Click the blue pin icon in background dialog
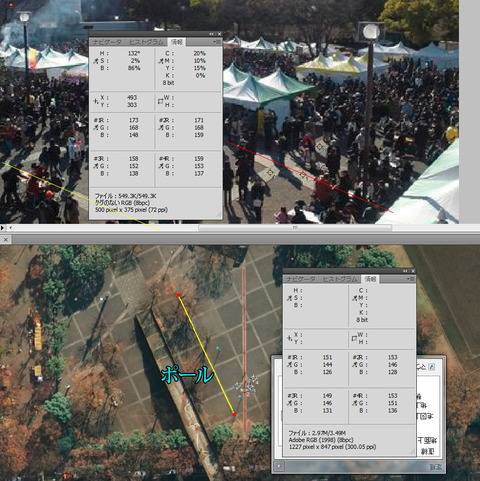480x481 pixels. point(432,367)
